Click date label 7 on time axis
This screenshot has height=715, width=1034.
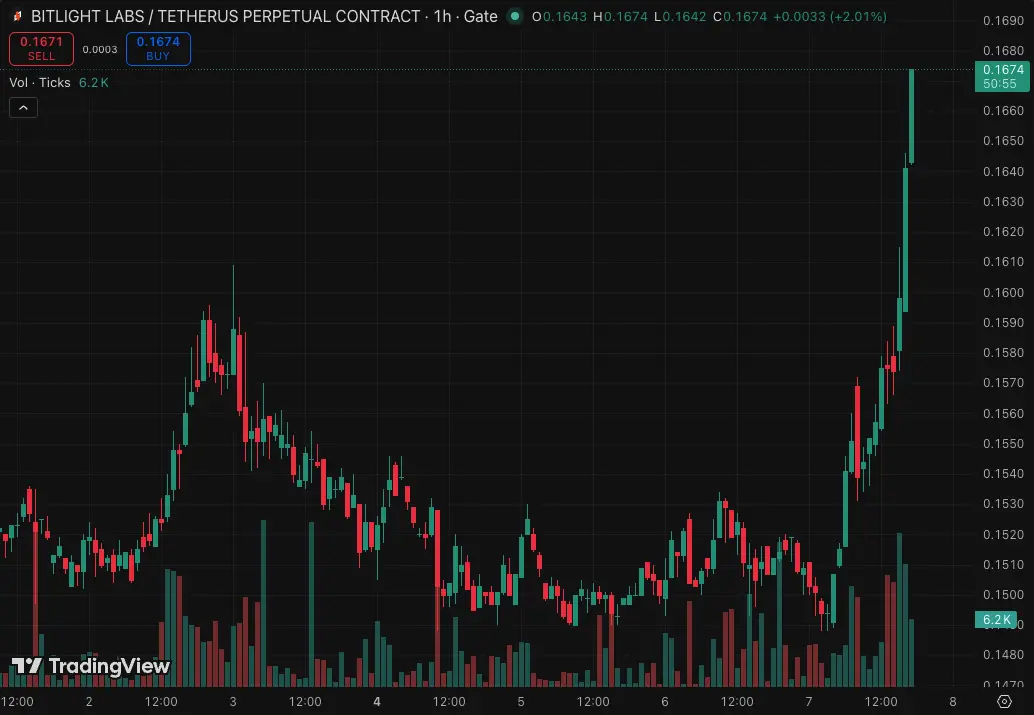click(x=809, y=702)
